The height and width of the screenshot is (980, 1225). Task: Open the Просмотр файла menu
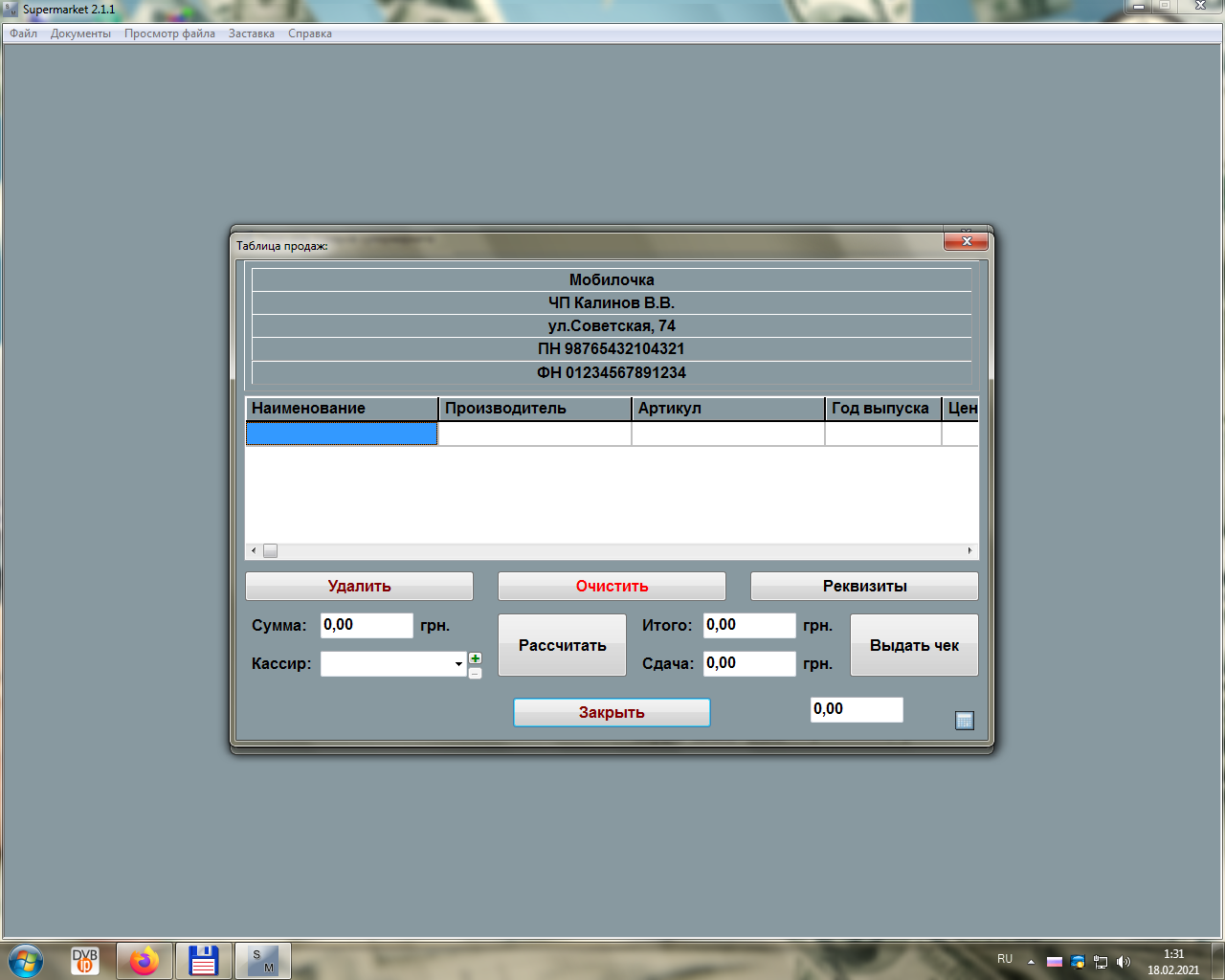(x=169, y=33)
